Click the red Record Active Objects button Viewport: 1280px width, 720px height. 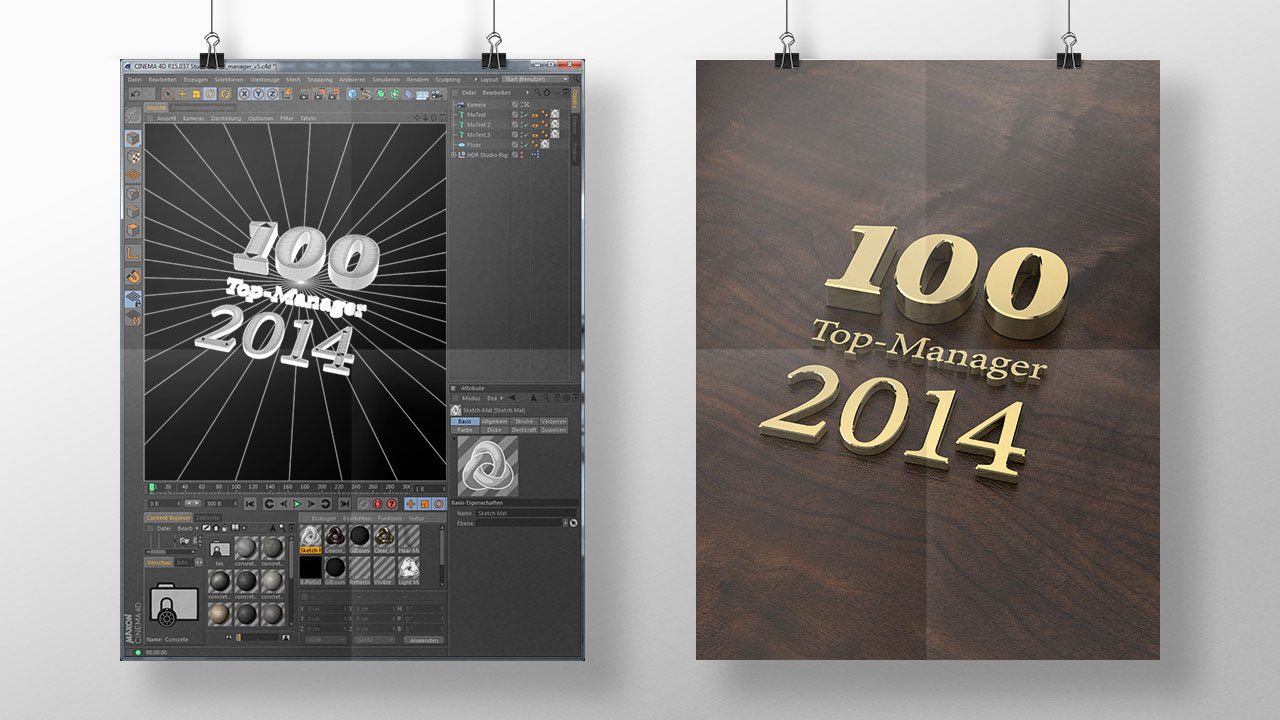(x=378, y=504)
